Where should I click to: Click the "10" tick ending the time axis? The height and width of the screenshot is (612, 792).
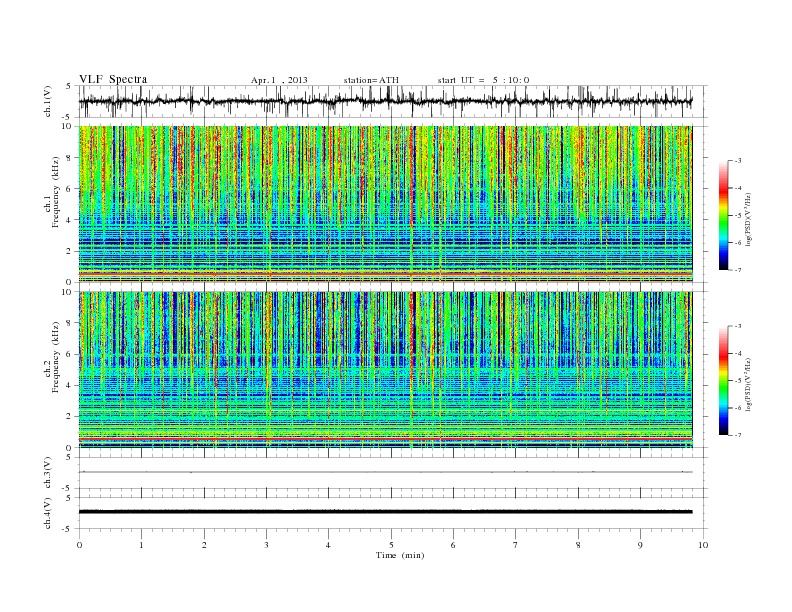tap(703, 545)
